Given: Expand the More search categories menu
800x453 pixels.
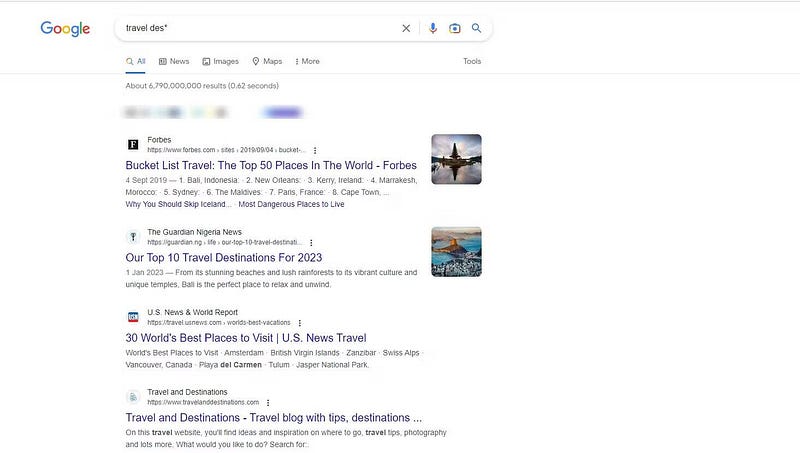Looking at the screenshot, I should pyautogui.click(x=307, y=61).
